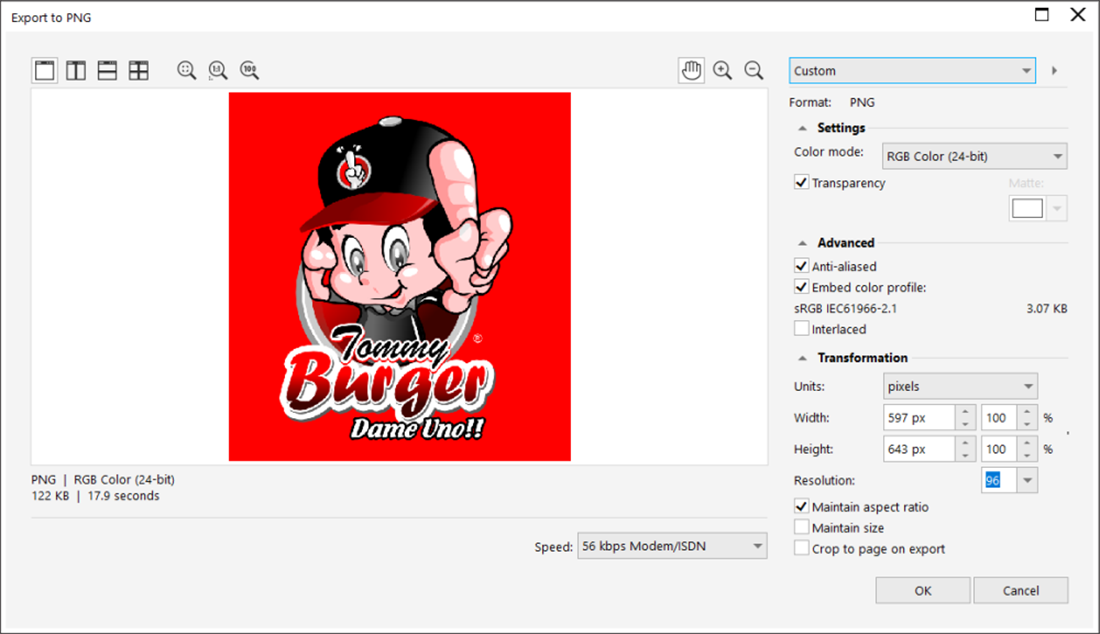Collapse the Advanced section
1100x634 pixels.
[803, 243]
